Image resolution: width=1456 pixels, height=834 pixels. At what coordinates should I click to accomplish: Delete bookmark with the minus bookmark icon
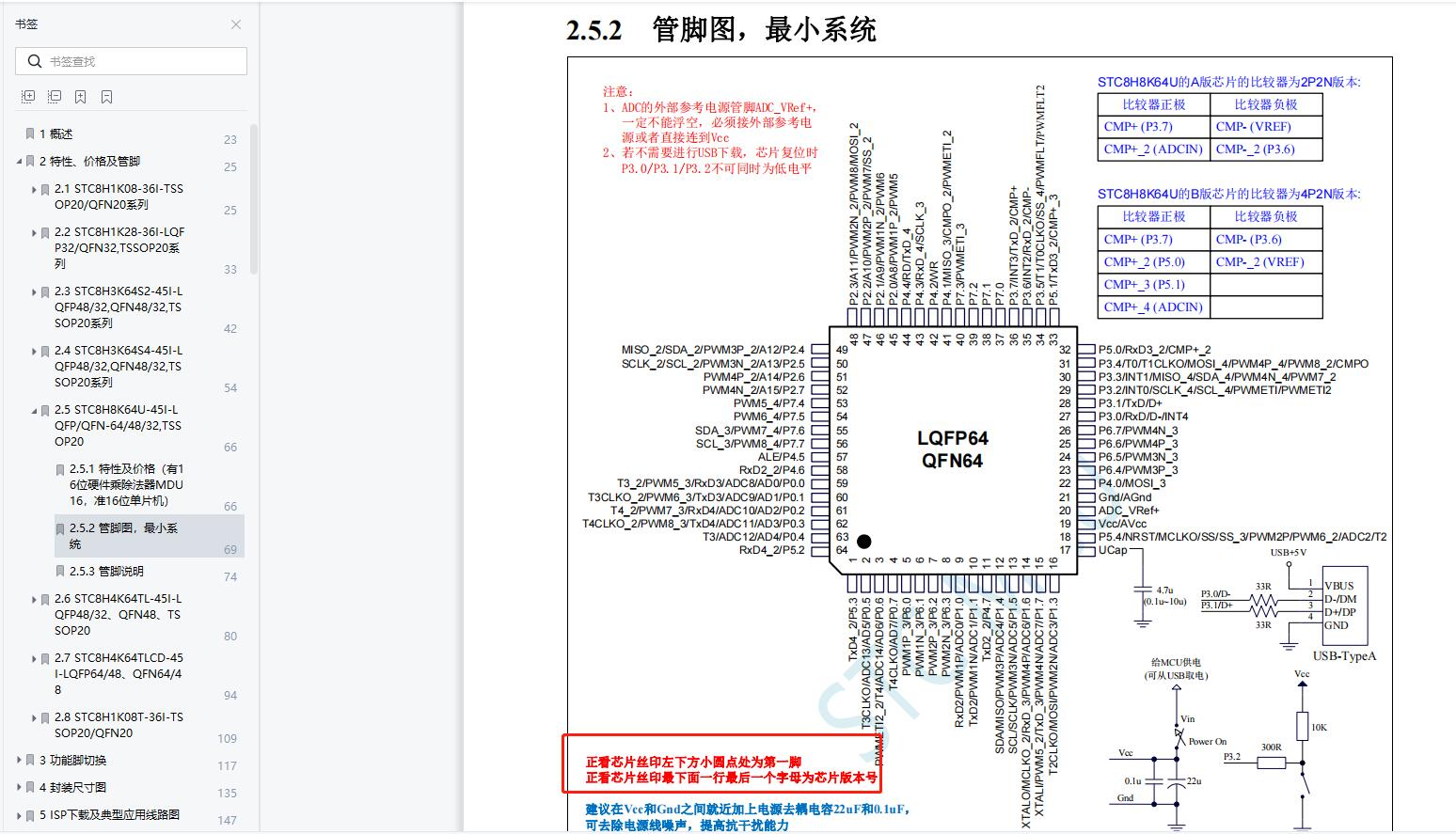click(x=106, y=97)
